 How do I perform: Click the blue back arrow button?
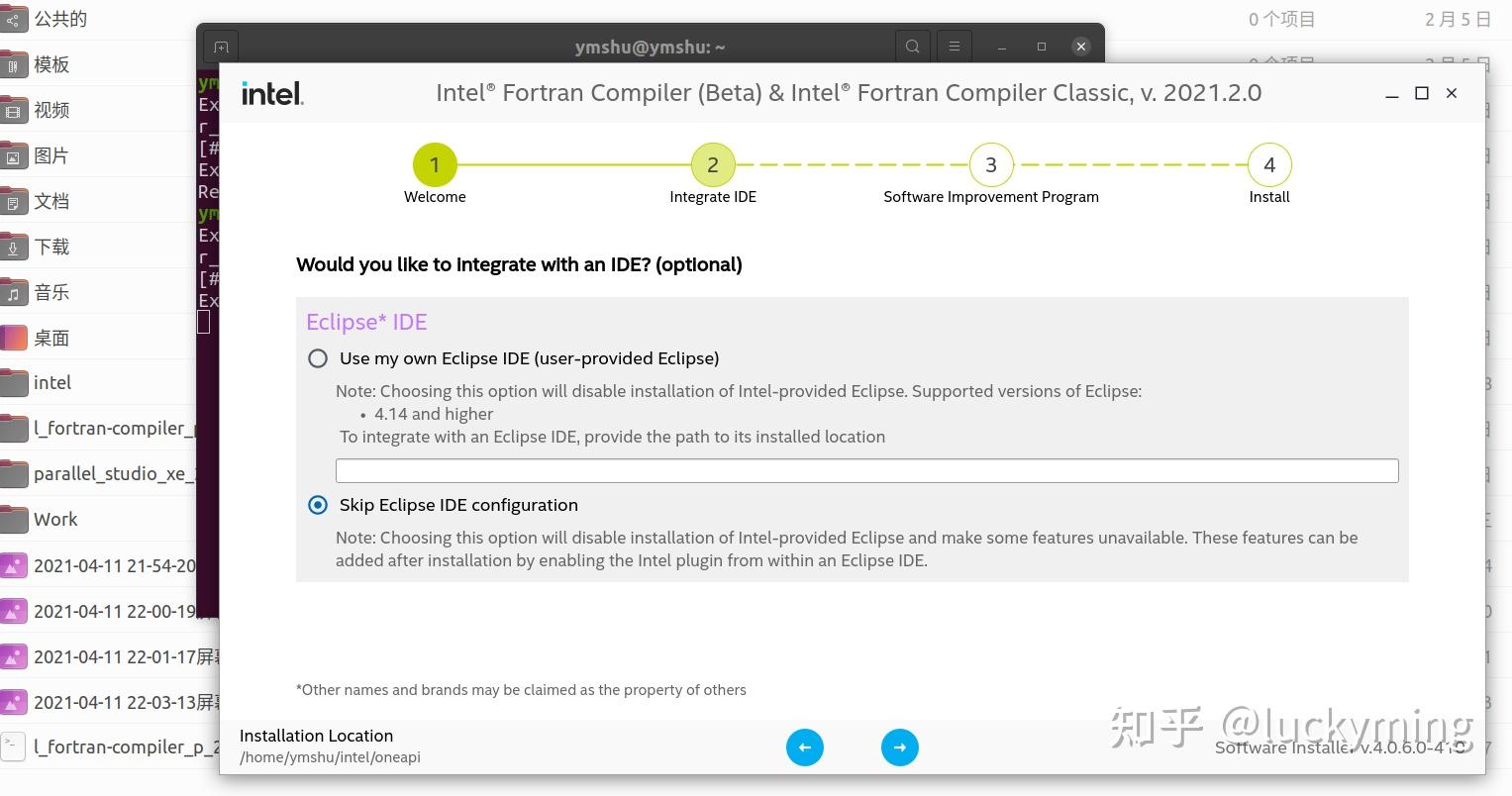pyautogui.click(x=805, y=747)
